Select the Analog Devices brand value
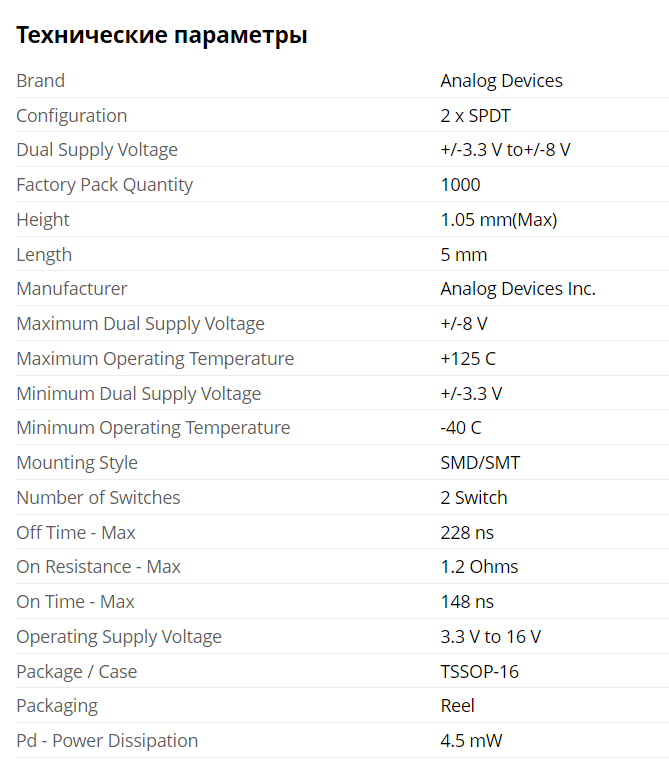 tap(501, 81)
